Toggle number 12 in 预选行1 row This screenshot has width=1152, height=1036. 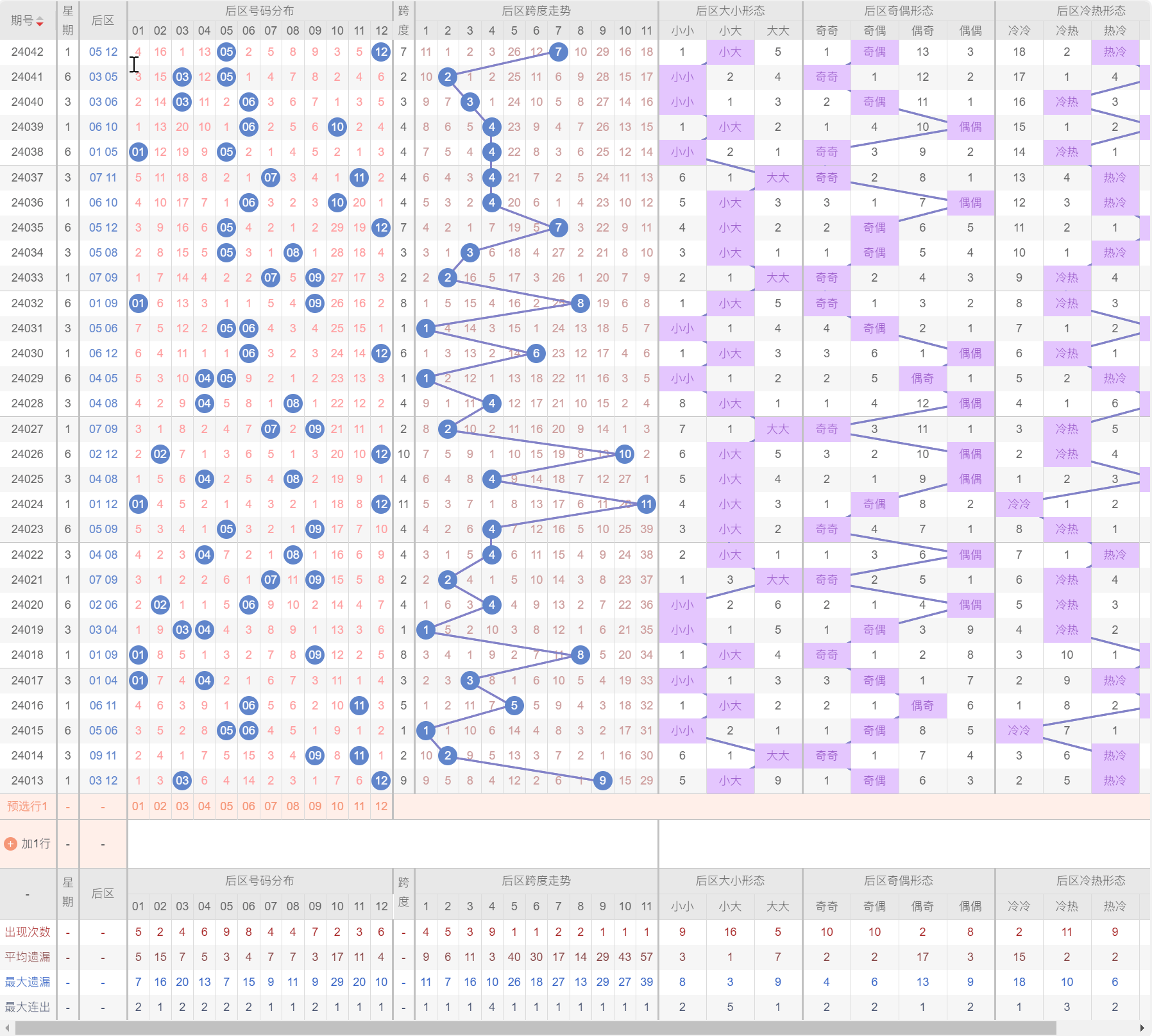382,806
